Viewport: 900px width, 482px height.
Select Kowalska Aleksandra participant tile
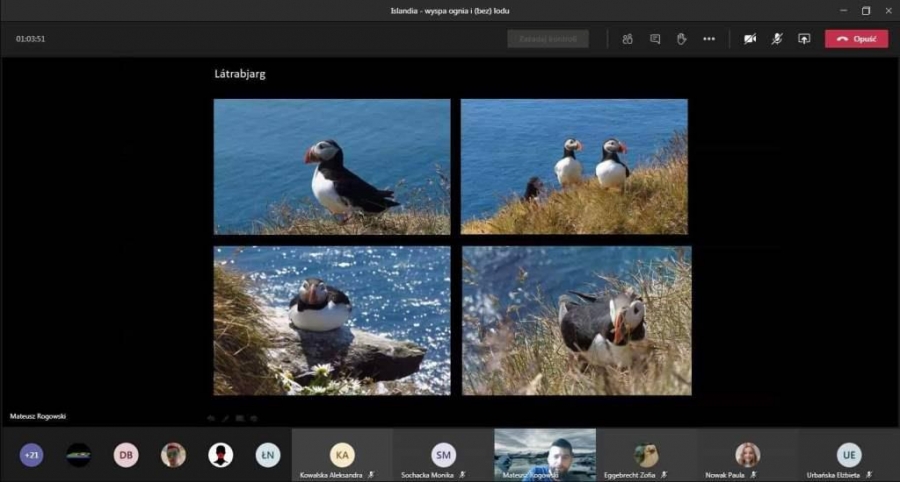(342, 456)
